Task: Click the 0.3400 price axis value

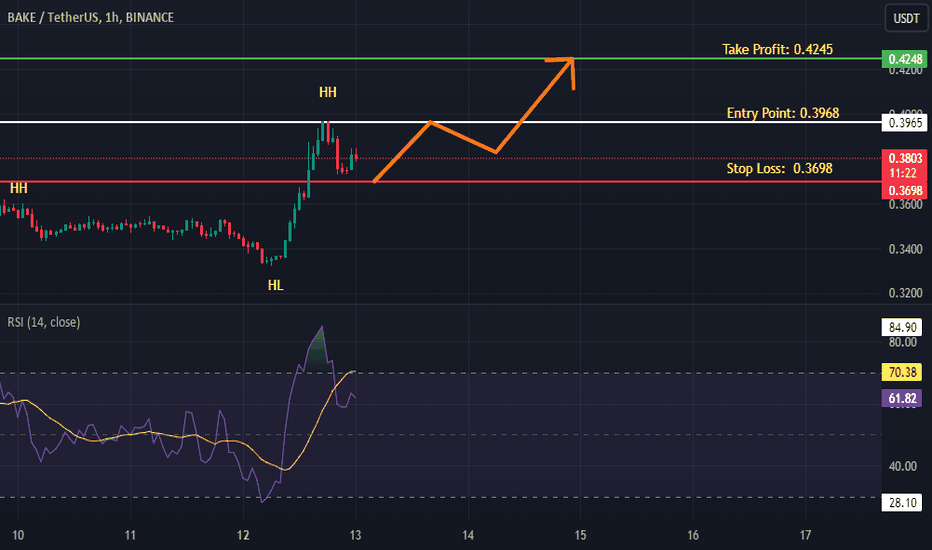Action: [905, 249]
